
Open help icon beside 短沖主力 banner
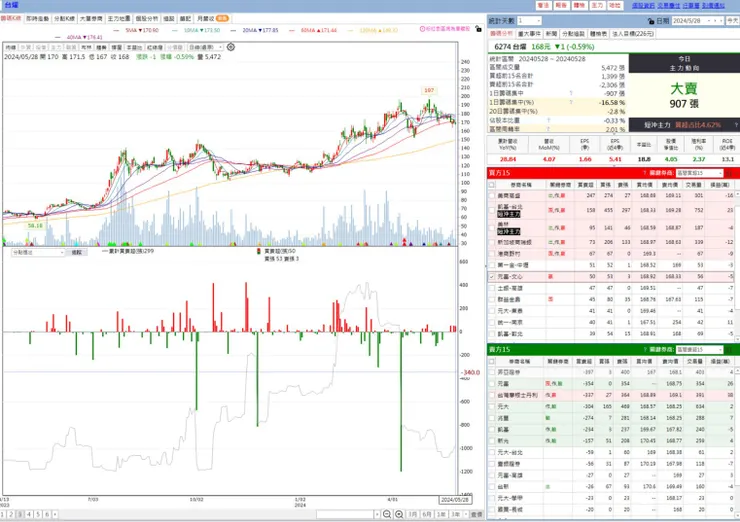(736, 125)
